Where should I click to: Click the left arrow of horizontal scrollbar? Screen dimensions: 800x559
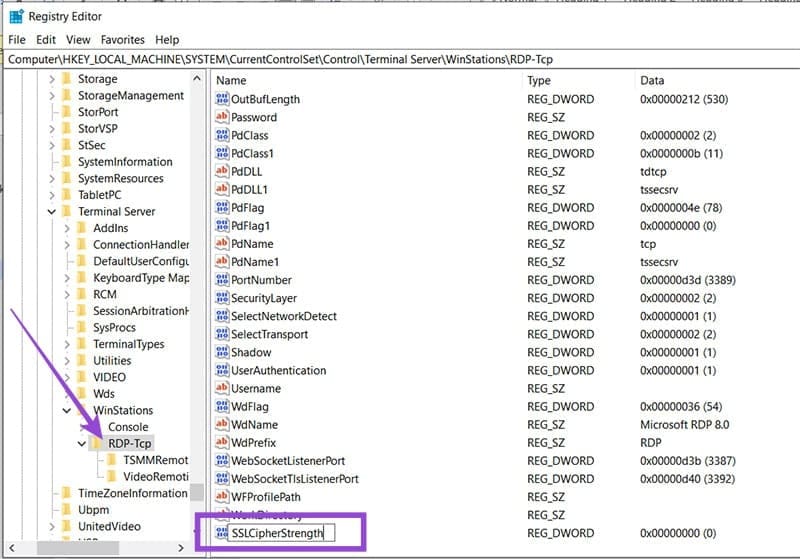[12, 548]
